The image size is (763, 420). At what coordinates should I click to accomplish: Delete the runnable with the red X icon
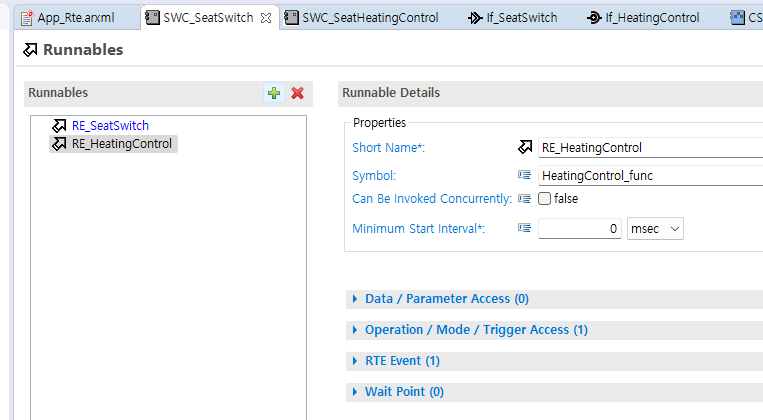[297, 93]
